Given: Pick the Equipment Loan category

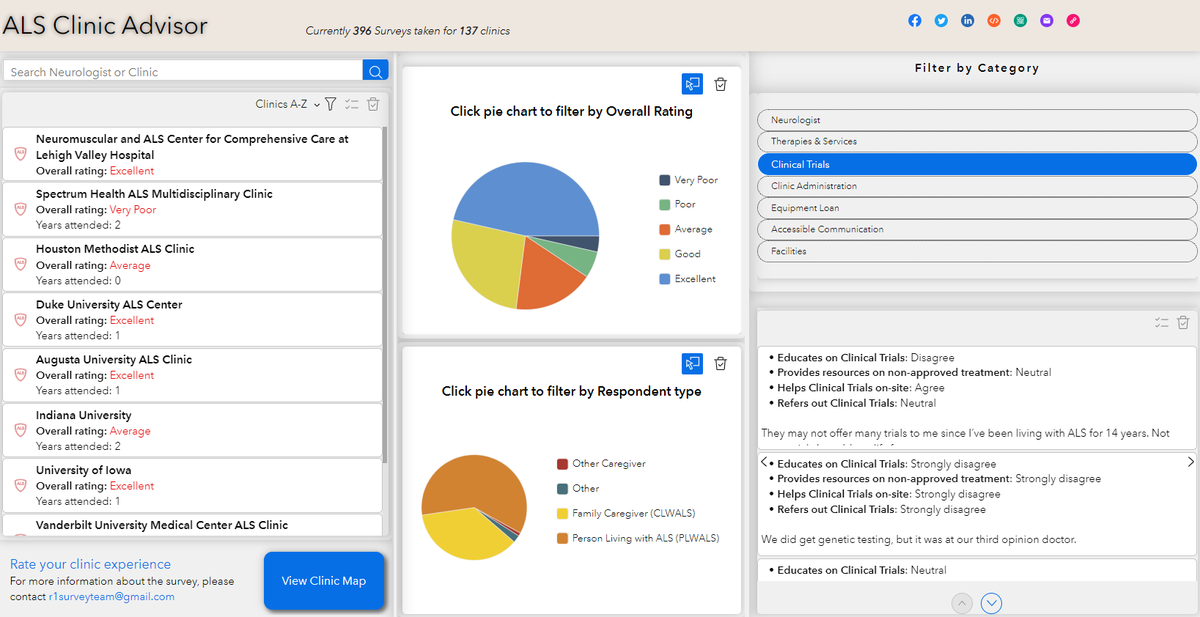Looking at the screenshot, I should [x=977, y=208].
